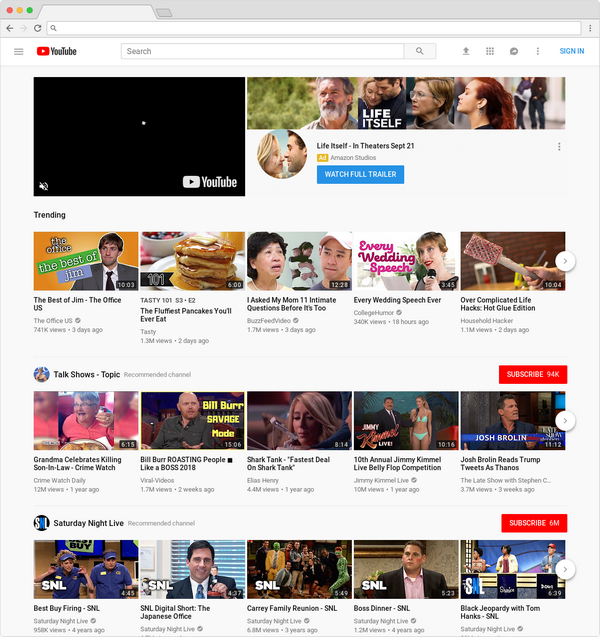Open the YouTube apps grid
This screenshot has height=637, width=600.
point(490,51)
